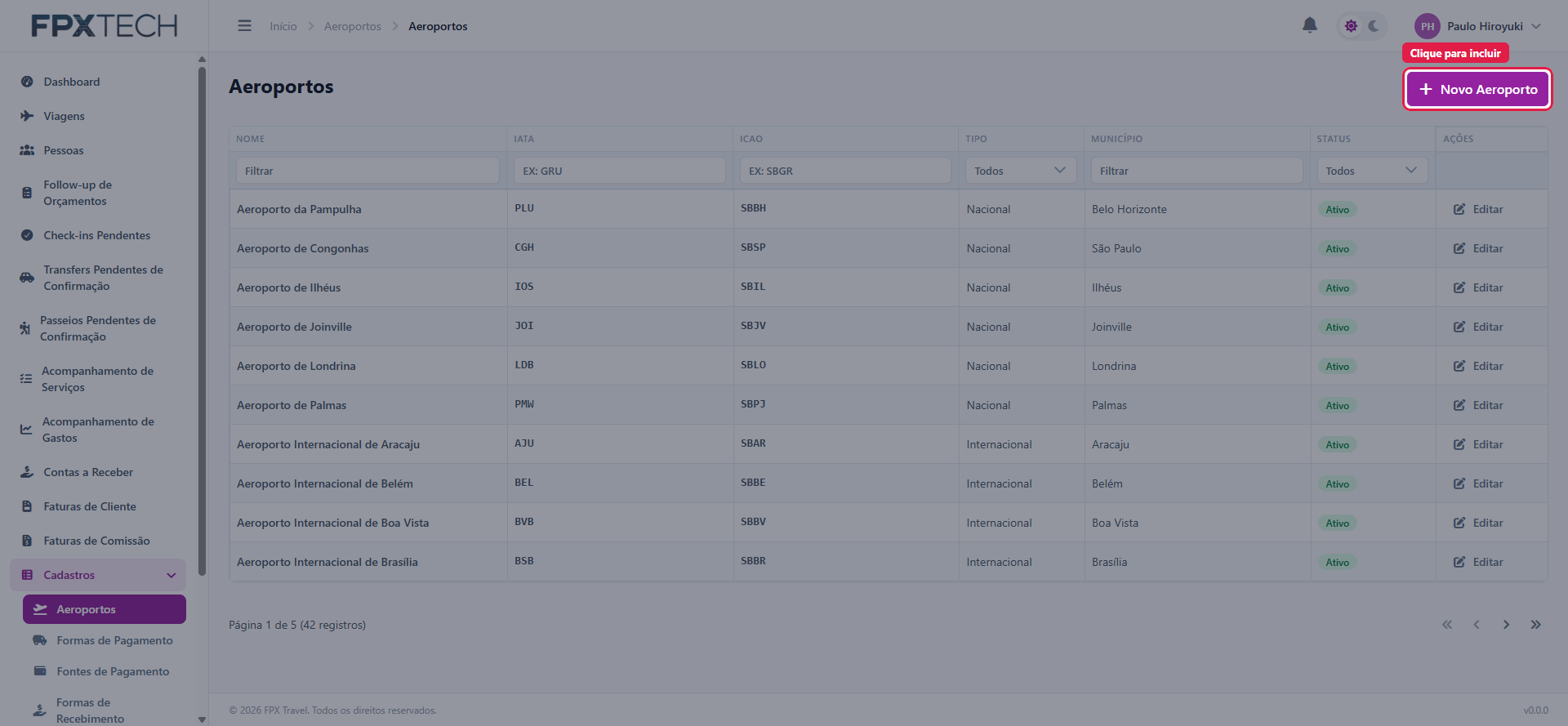Screen dimensions: 1568x726
Task: Click the Novo Aeroporto button
Action: coord(1477,89)
